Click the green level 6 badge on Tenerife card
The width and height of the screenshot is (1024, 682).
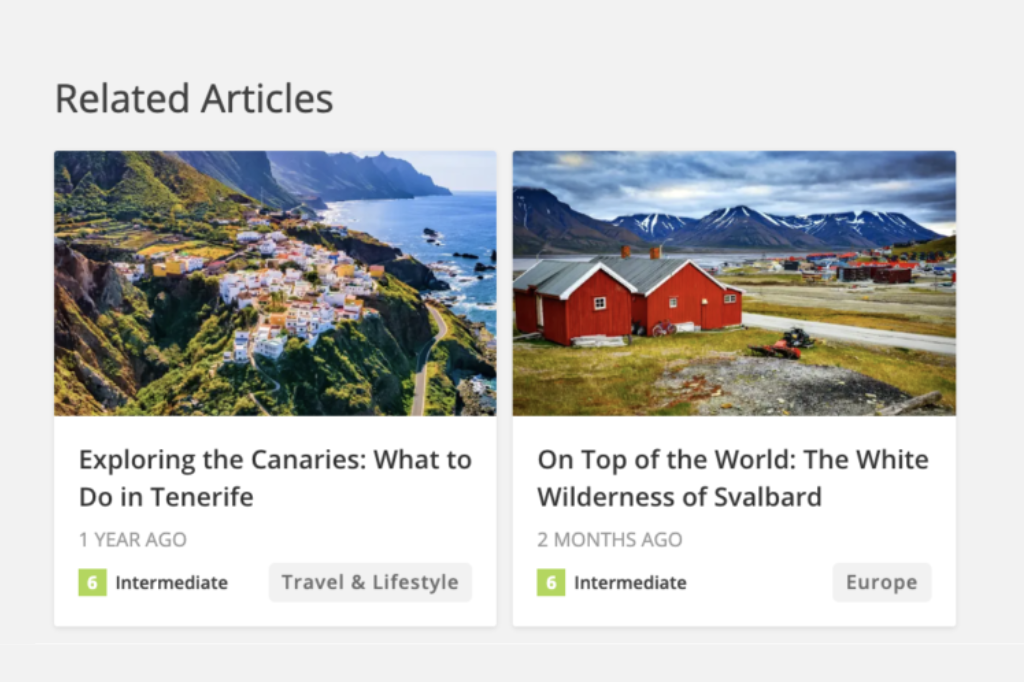click(92, 583)
